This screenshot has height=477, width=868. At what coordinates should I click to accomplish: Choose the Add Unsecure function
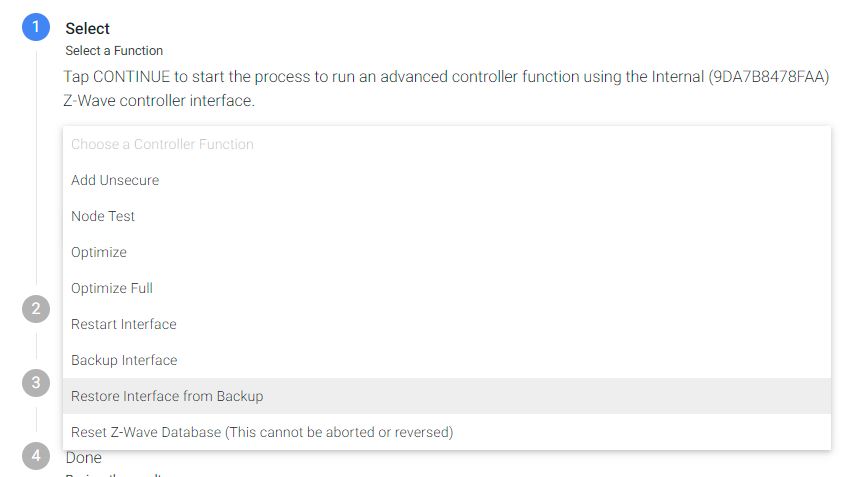point(115,180)
